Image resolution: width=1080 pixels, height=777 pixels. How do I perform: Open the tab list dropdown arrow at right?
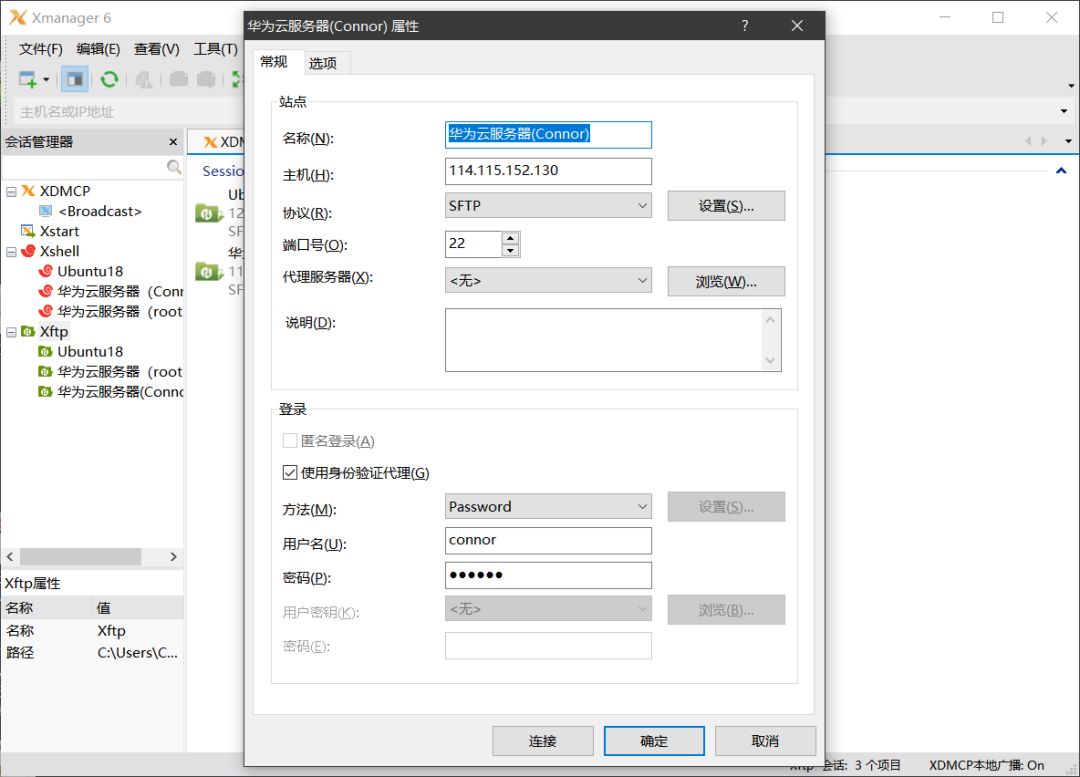click(x=1068, y=141)
